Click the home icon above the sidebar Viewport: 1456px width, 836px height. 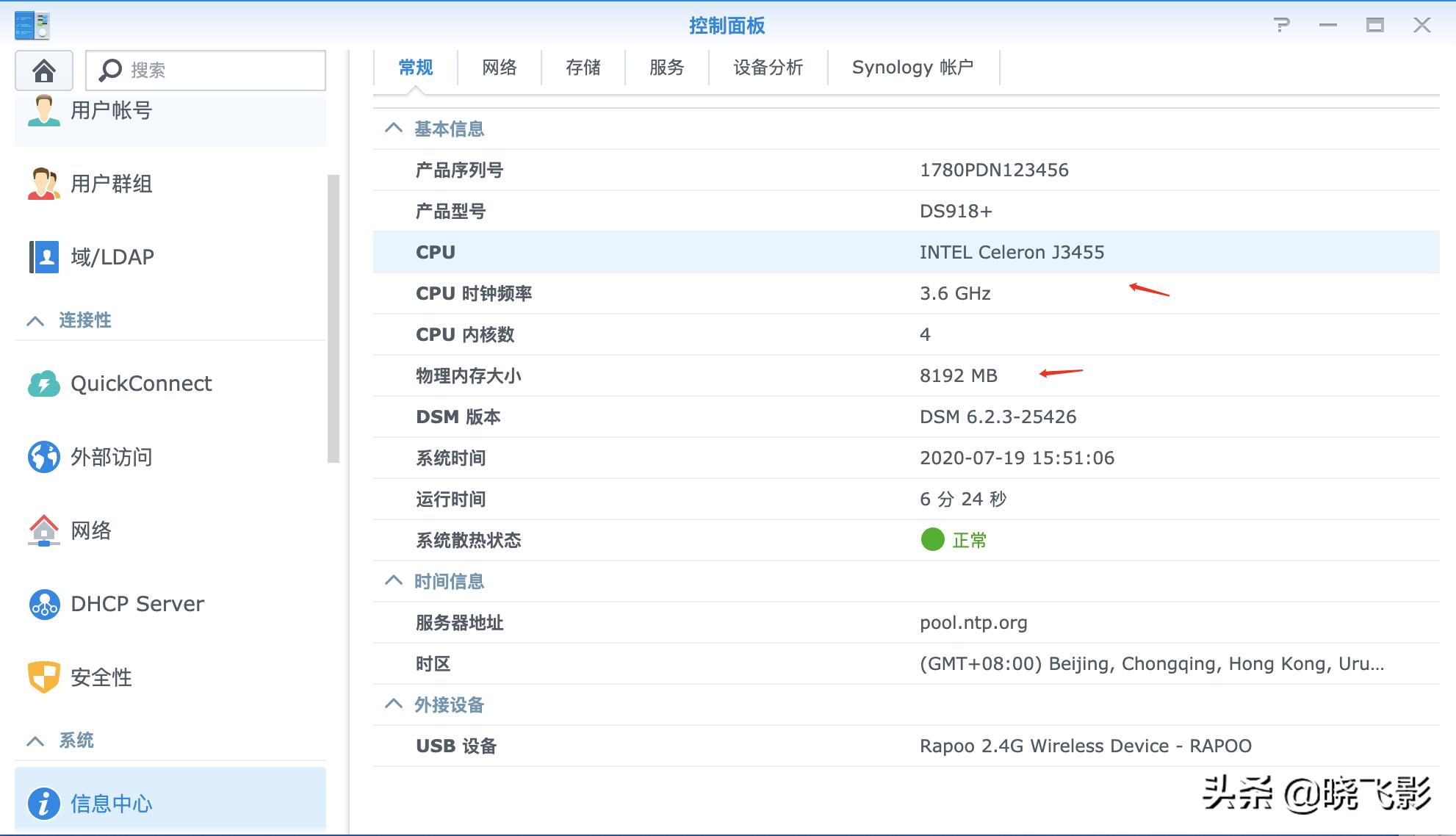[43, 71]
